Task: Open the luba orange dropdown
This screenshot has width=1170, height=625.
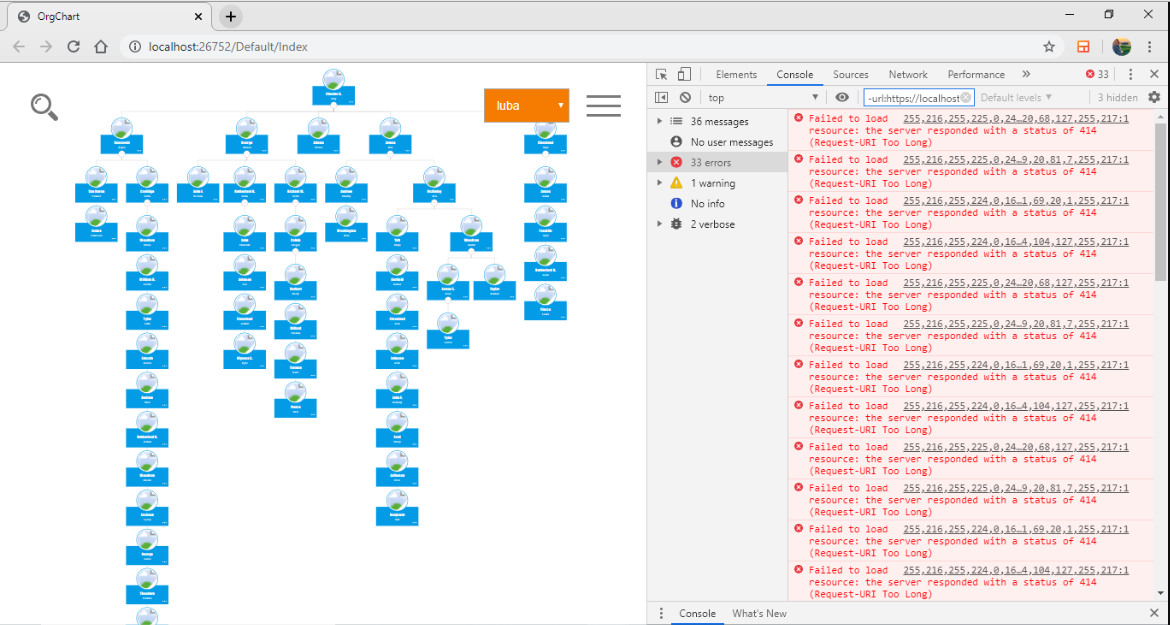Action: pyautogui.click(x=526, y=104)
